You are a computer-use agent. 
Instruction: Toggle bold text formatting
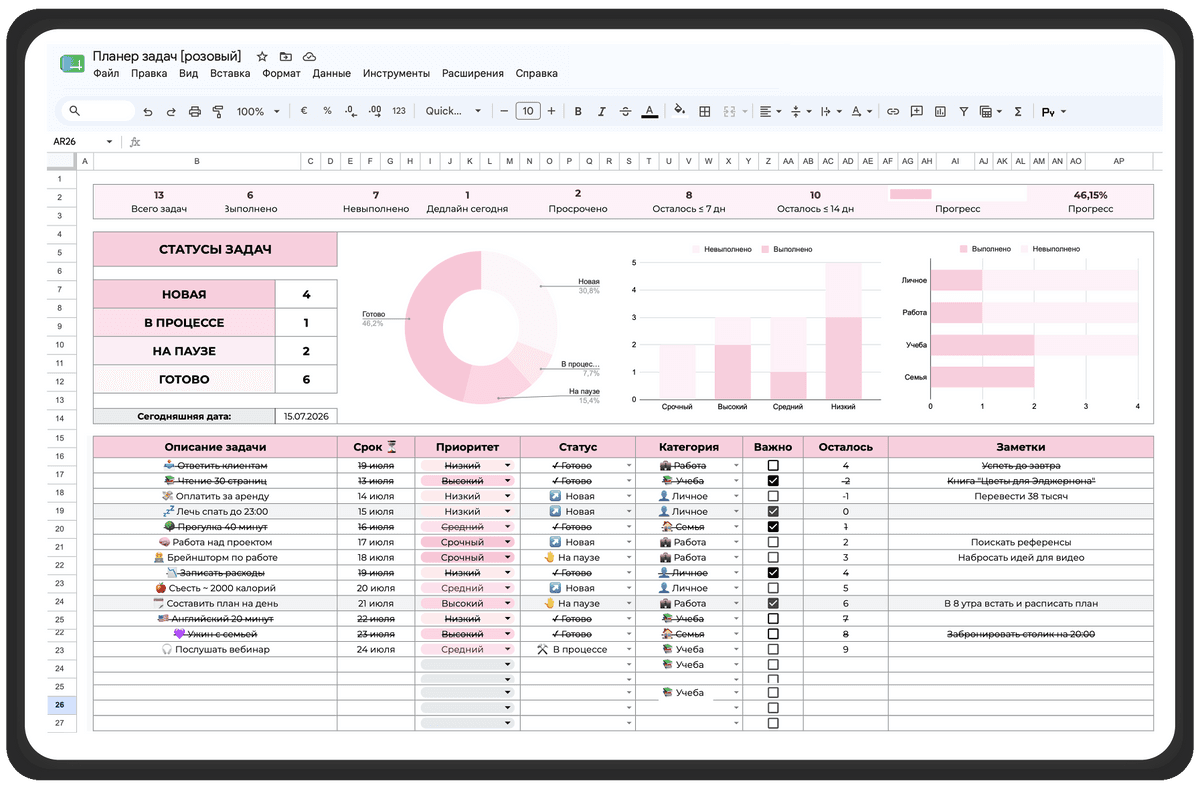[578, 111]
